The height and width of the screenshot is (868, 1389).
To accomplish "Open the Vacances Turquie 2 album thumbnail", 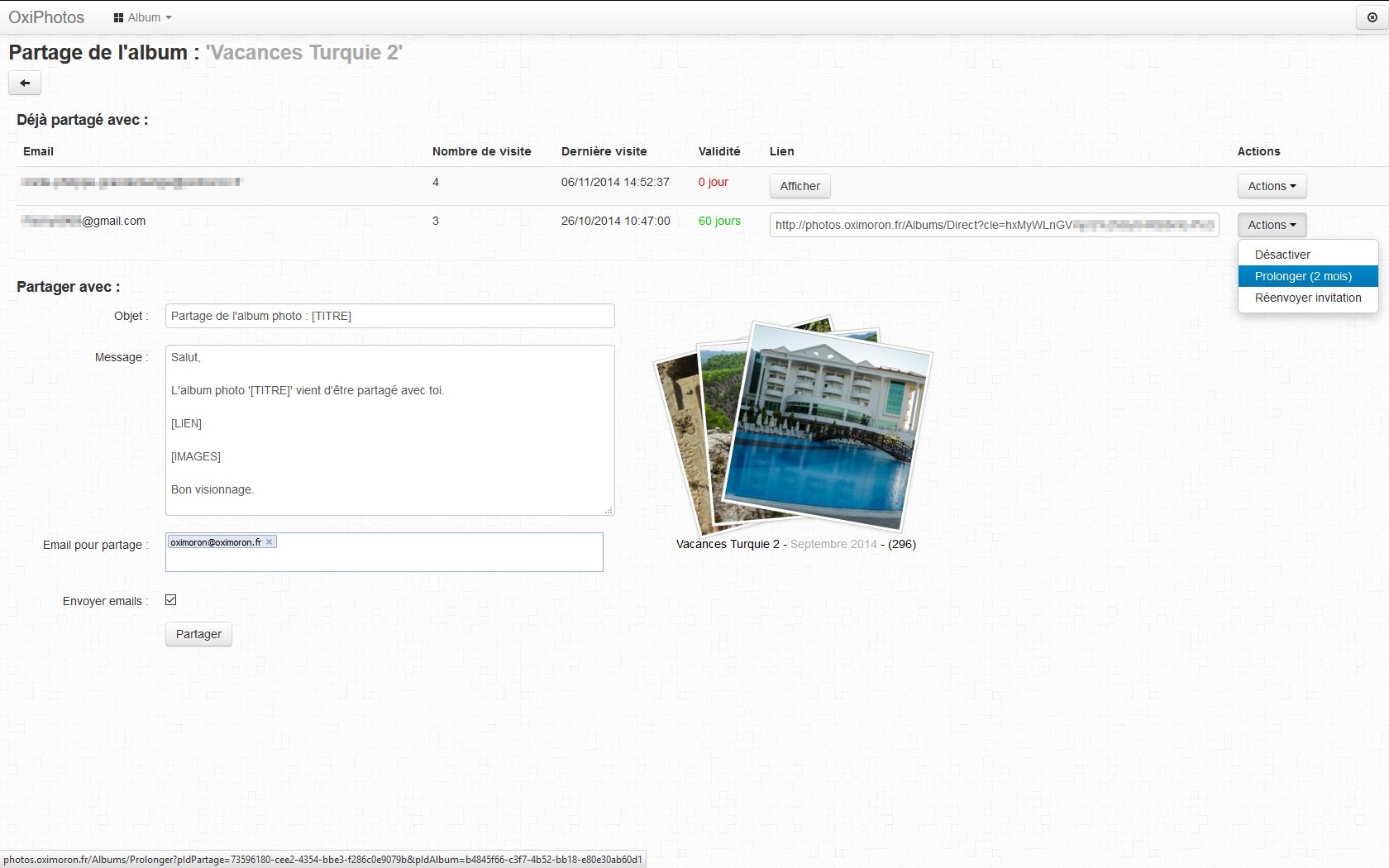I will point(794,426).
